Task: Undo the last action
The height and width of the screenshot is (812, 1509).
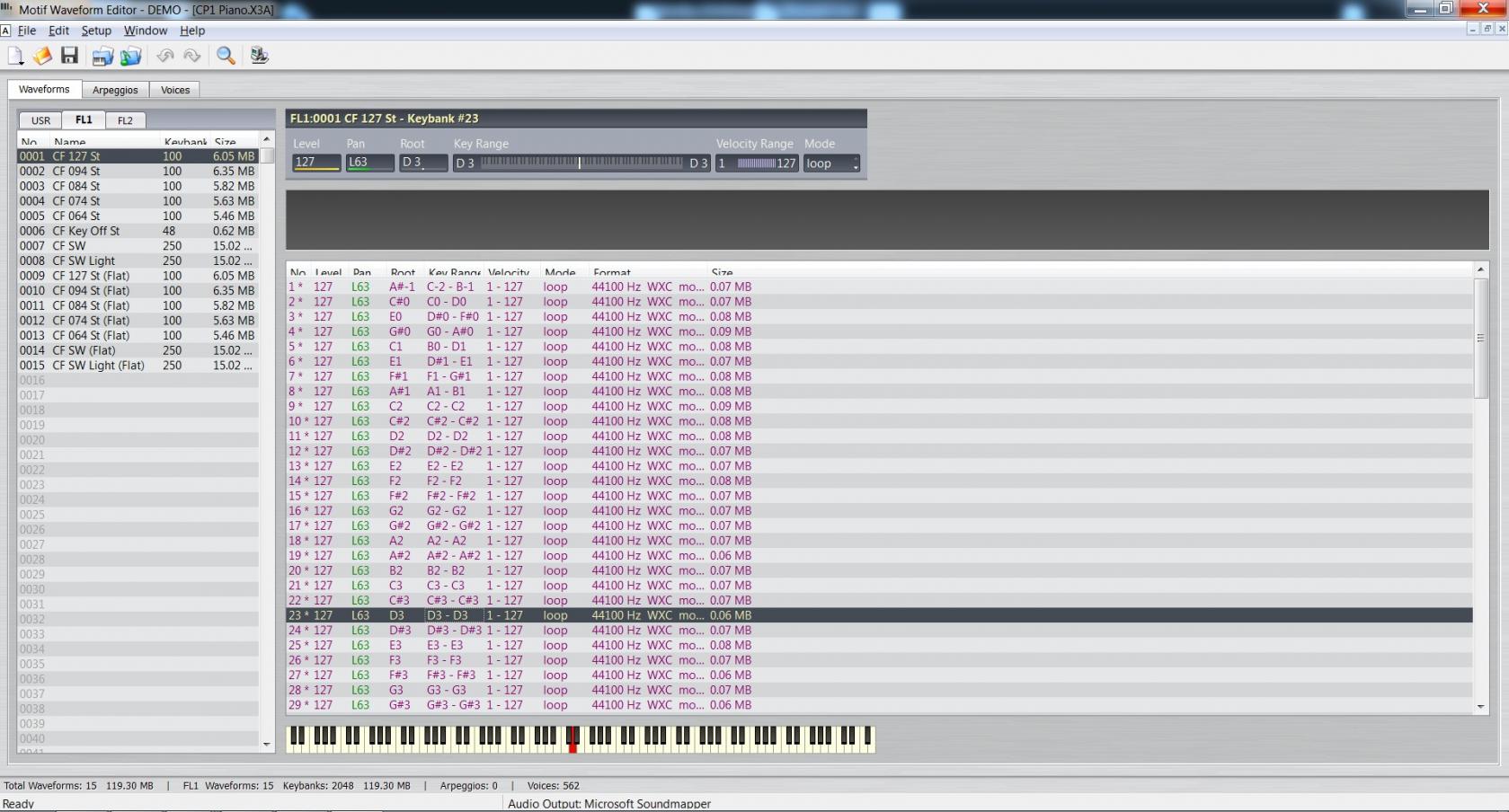Action: coord(165,56)
